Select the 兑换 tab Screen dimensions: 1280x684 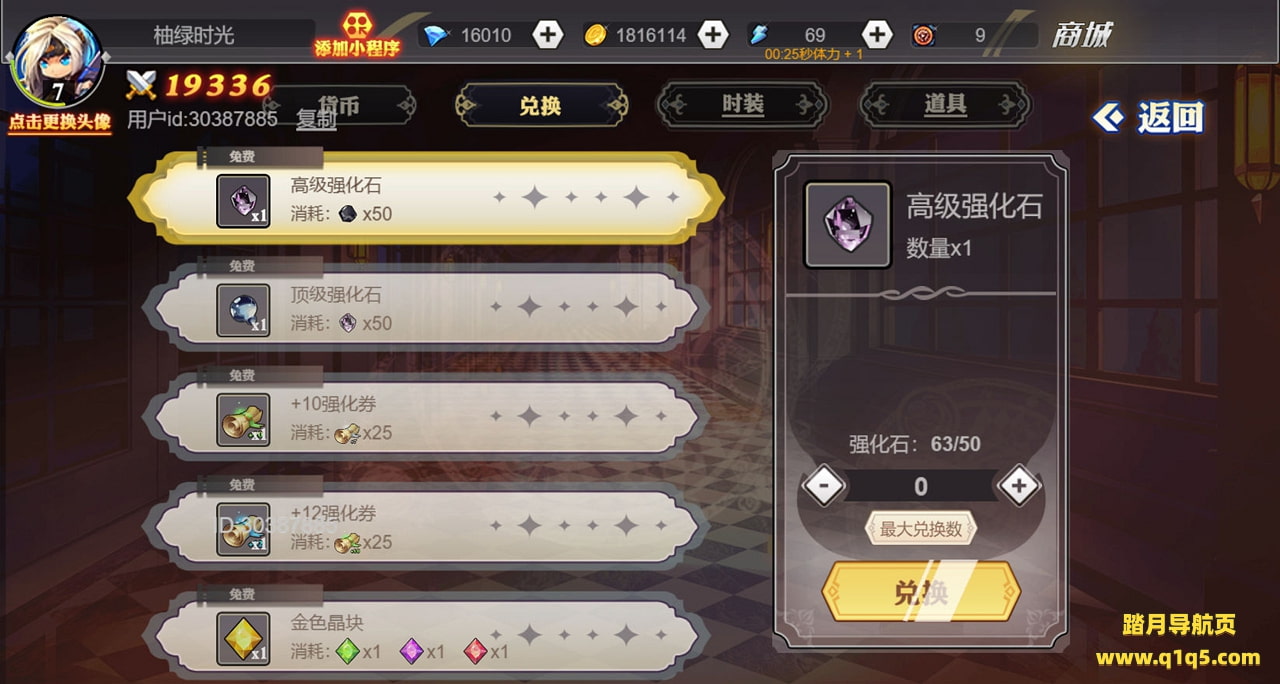[x=541, y=105]
